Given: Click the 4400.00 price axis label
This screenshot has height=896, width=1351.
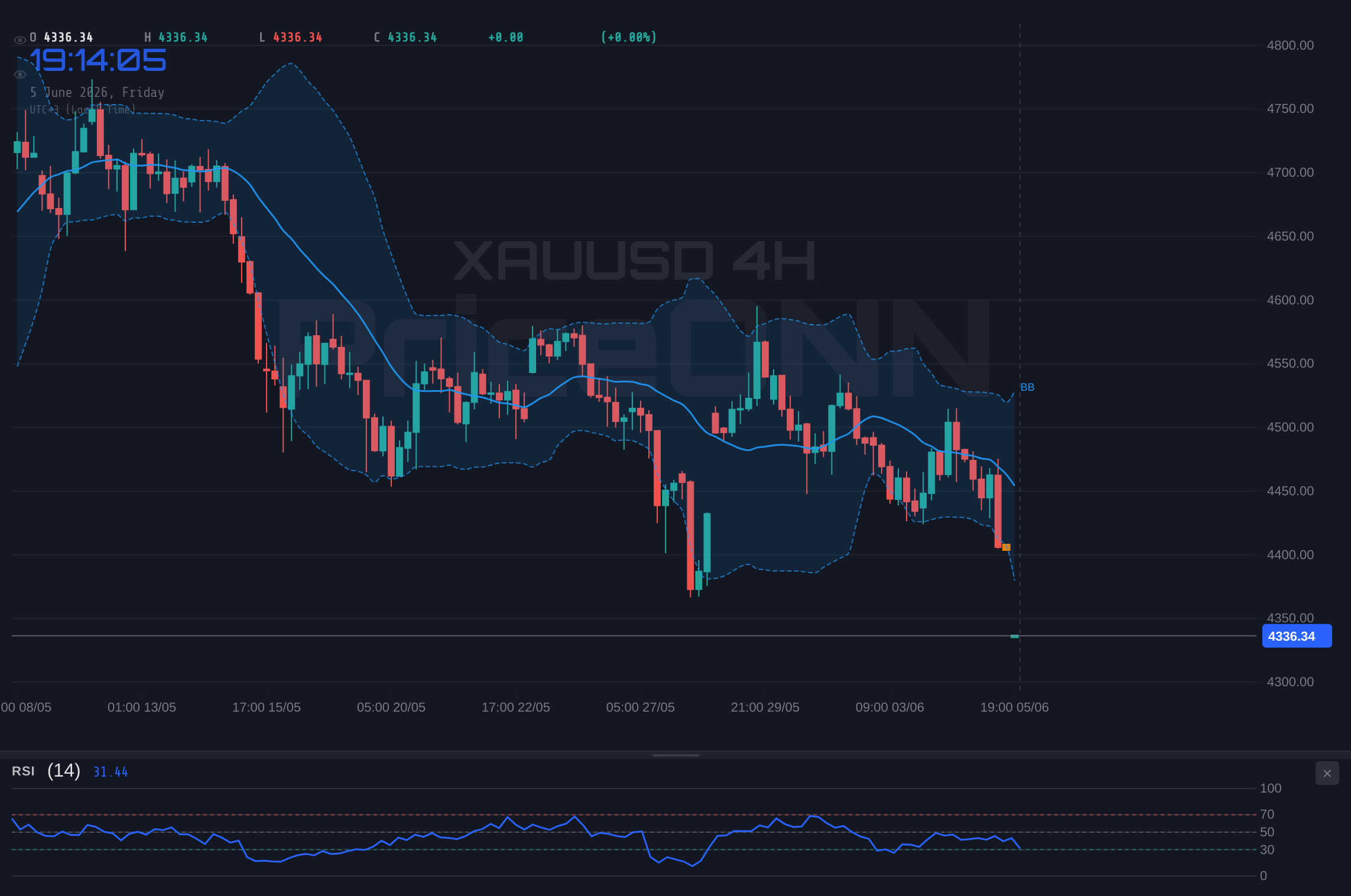Looking at the screenshot, I should click(x=1290, y=555).
